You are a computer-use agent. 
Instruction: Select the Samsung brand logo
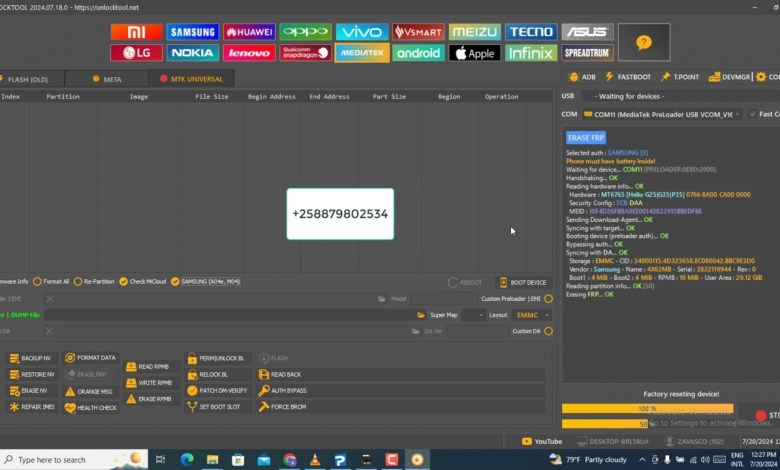[193, 32]
